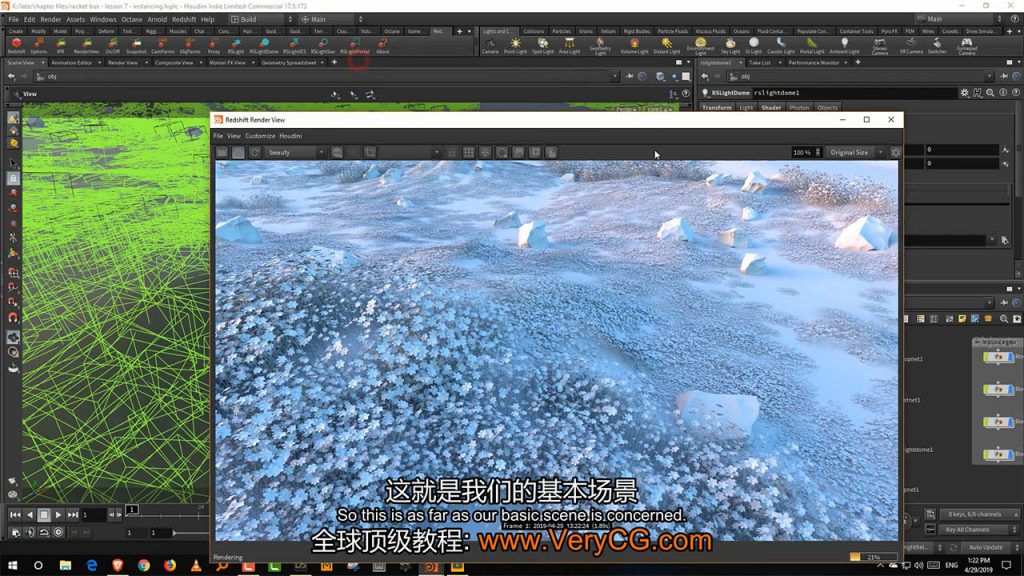1024x576 pixels.
Task: Open Chrome from the taskbar
Action: (x=144, y=566)
